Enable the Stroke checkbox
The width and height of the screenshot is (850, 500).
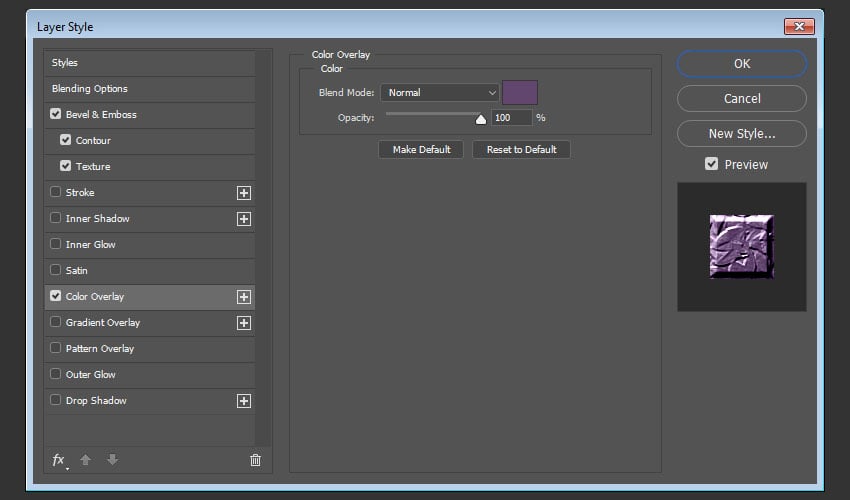(x=55, y=192)
